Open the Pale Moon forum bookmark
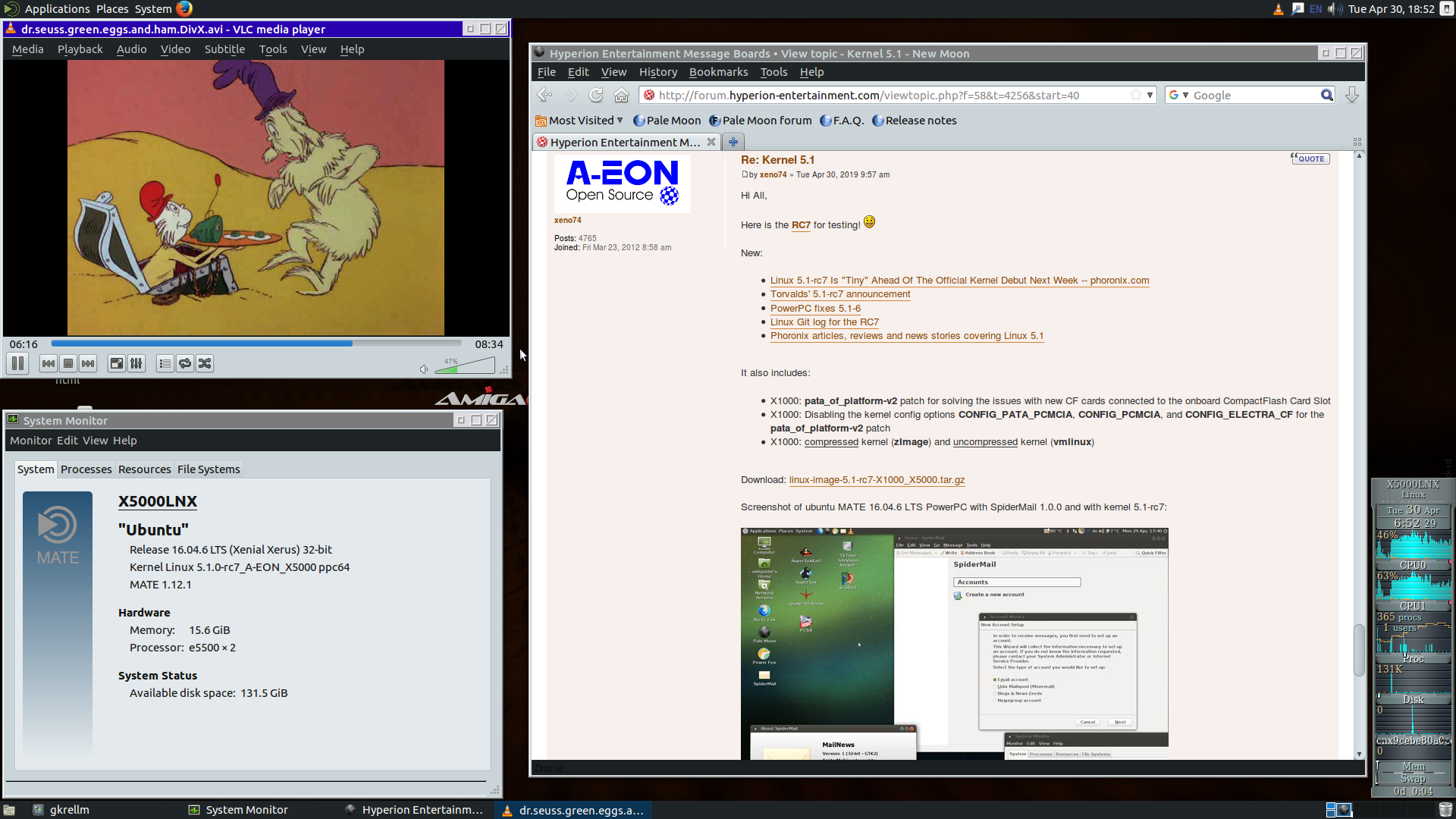The width and height of the screenshot is (1456, 819). pyautogui.click(x=760, y=121)
